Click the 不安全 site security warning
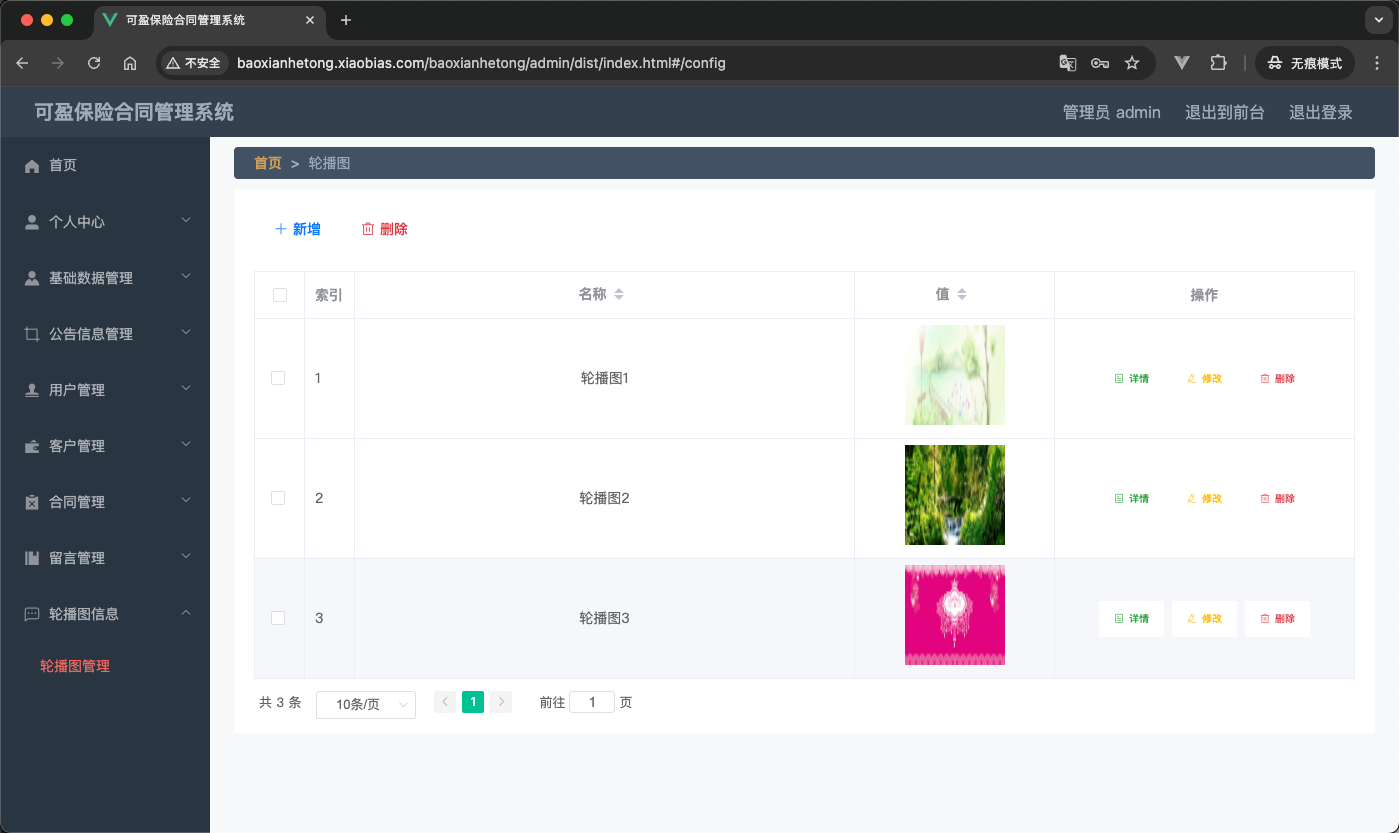 [193, 63]
